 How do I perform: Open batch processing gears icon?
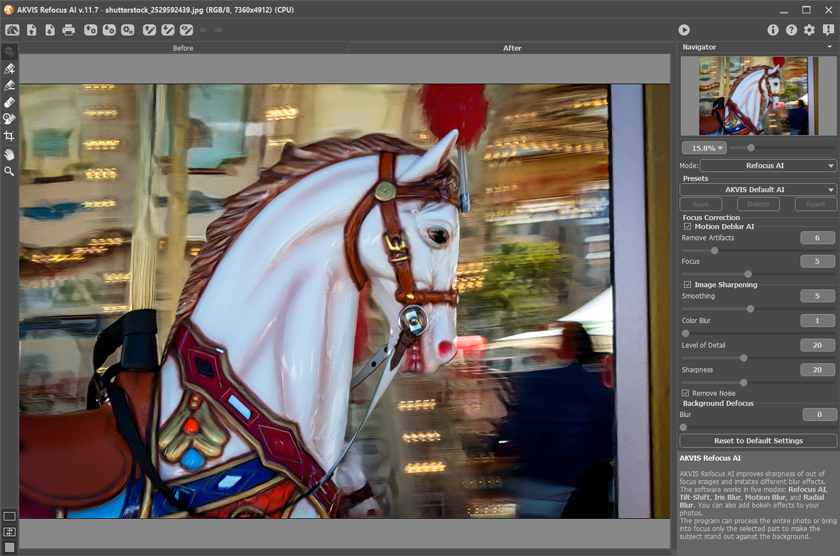(x=128, y=30)
